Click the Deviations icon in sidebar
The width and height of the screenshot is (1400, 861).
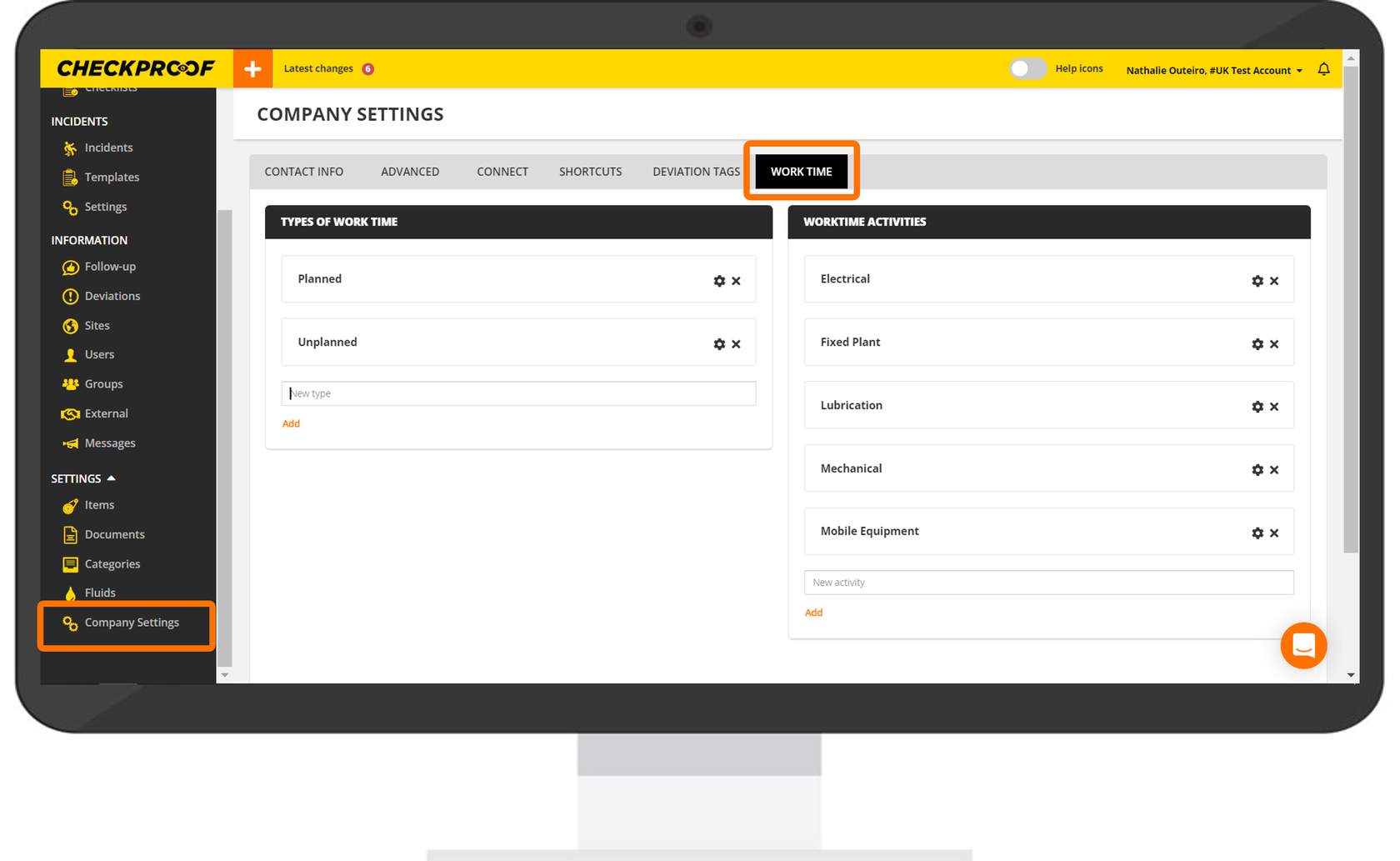pyautogui.click(x=71, y=297)
